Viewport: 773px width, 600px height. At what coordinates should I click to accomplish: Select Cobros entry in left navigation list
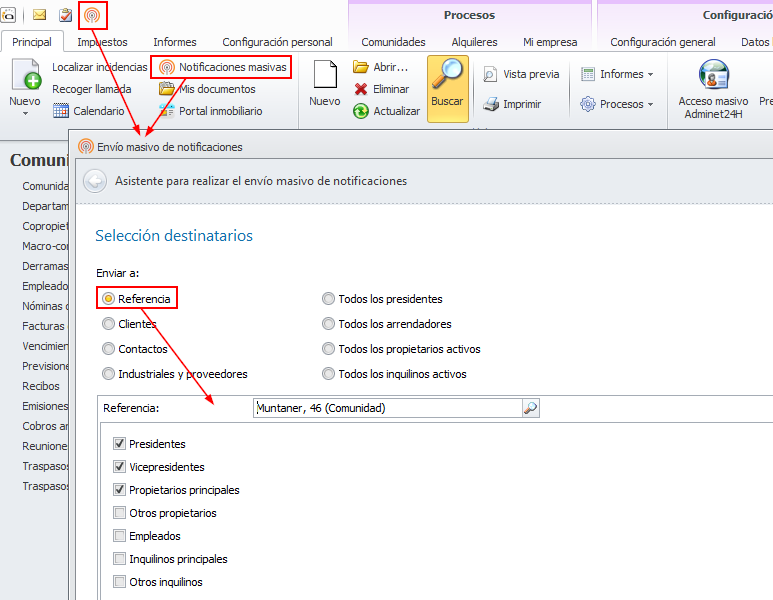tap(45, 426)
